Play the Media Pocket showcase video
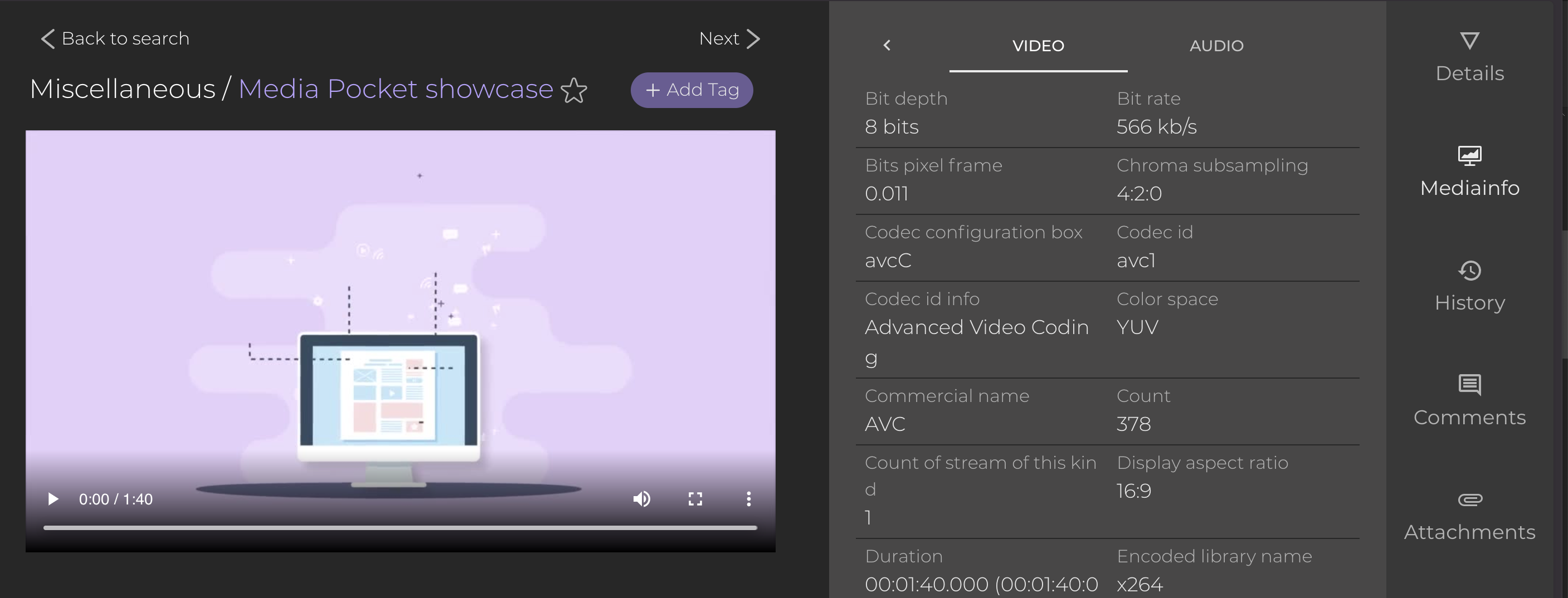Image resolution: width=1568 pixels, height=598 pixels. (53, 499)
